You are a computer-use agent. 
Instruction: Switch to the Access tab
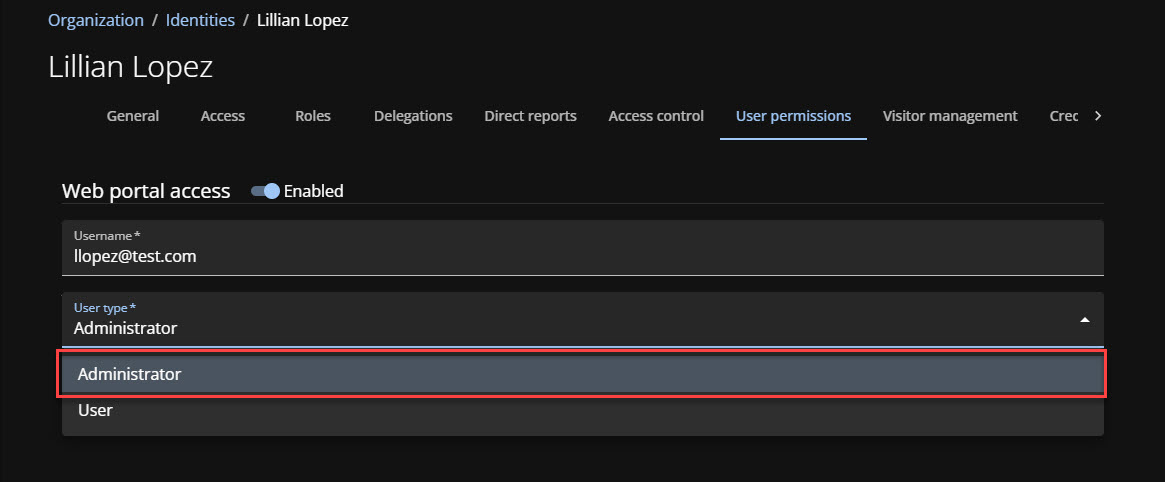tap(222, 116)
